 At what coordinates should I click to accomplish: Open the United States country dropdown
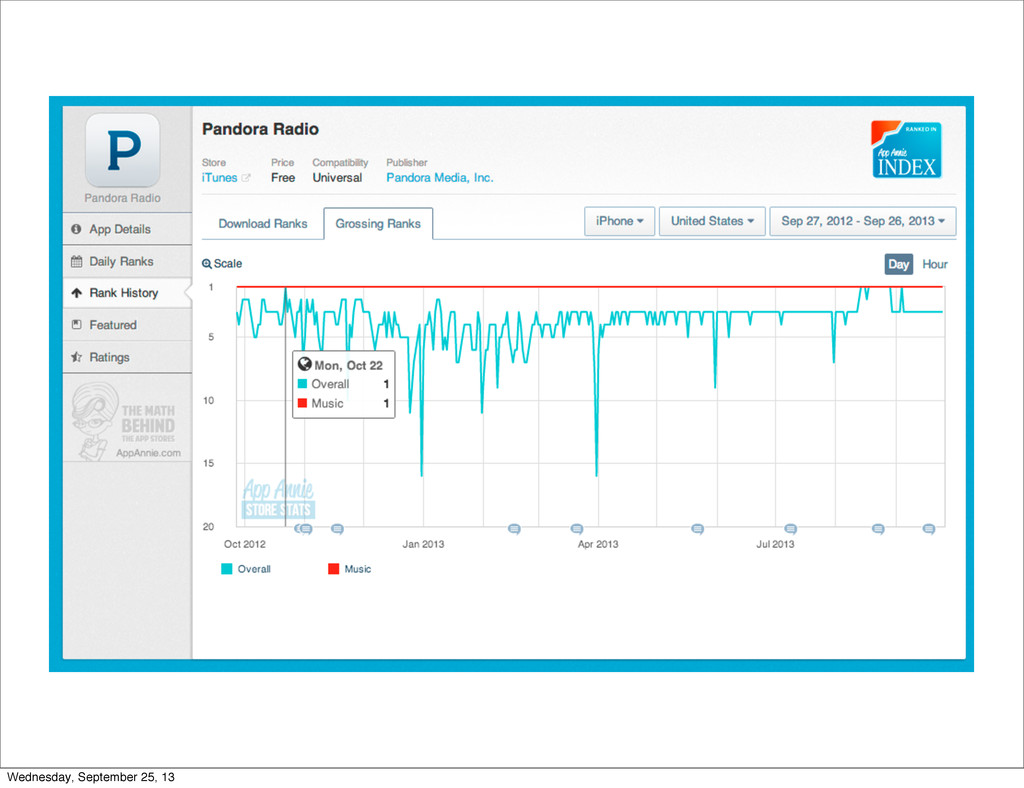(712, 221)
